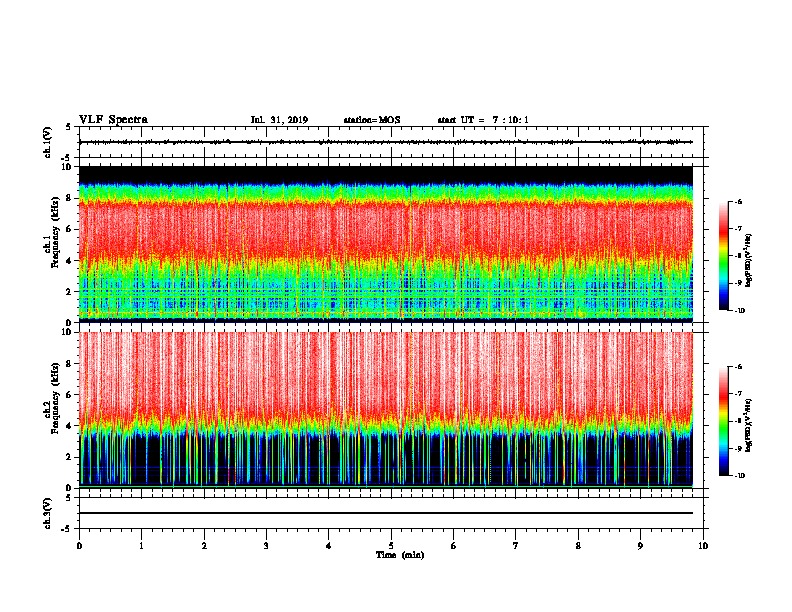This screenshot has height=612, width=792.
Task: Click the "Time (min)" axis label
Action: [x=400, y=555]
